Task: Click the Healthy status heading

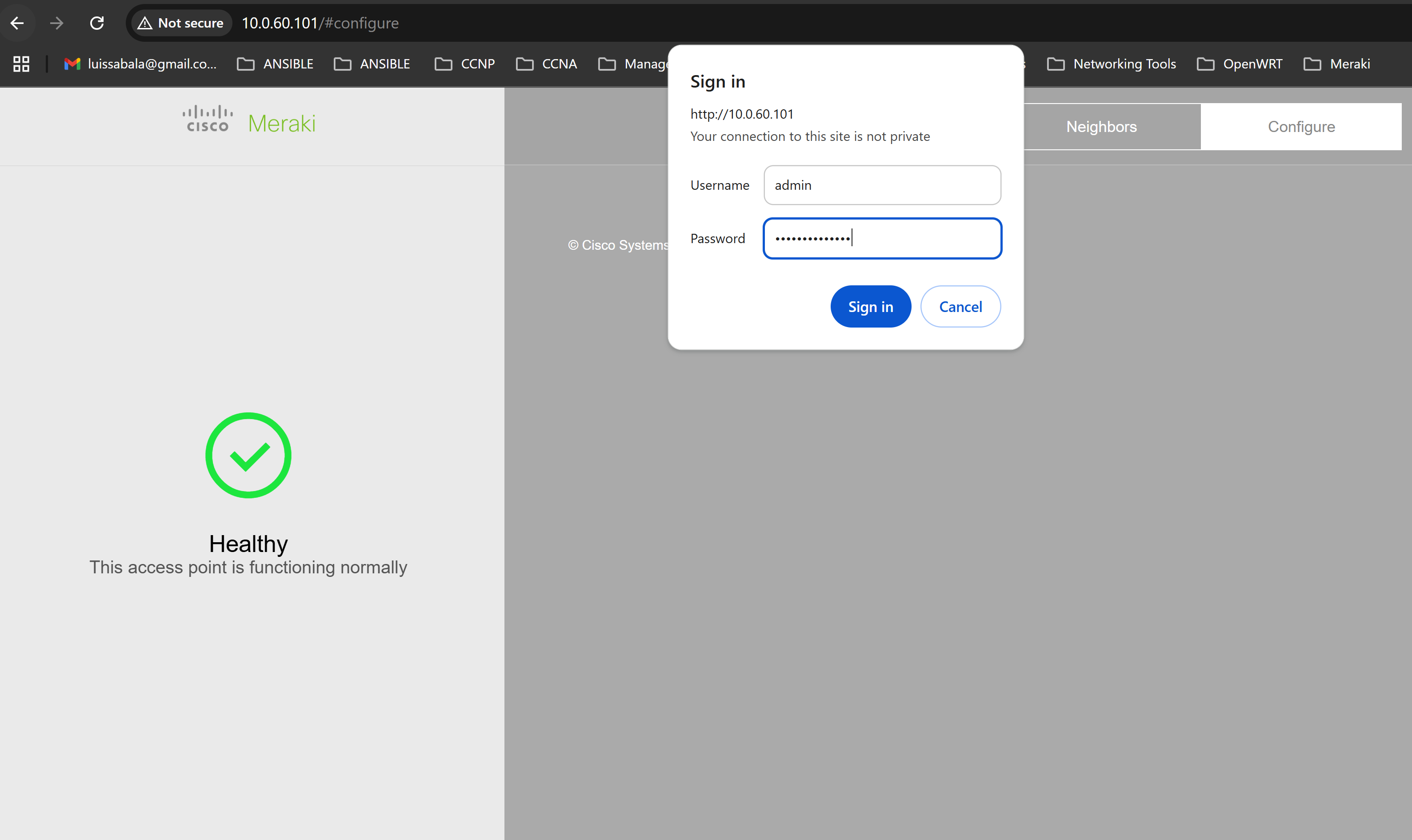Action: pos(248,544)
